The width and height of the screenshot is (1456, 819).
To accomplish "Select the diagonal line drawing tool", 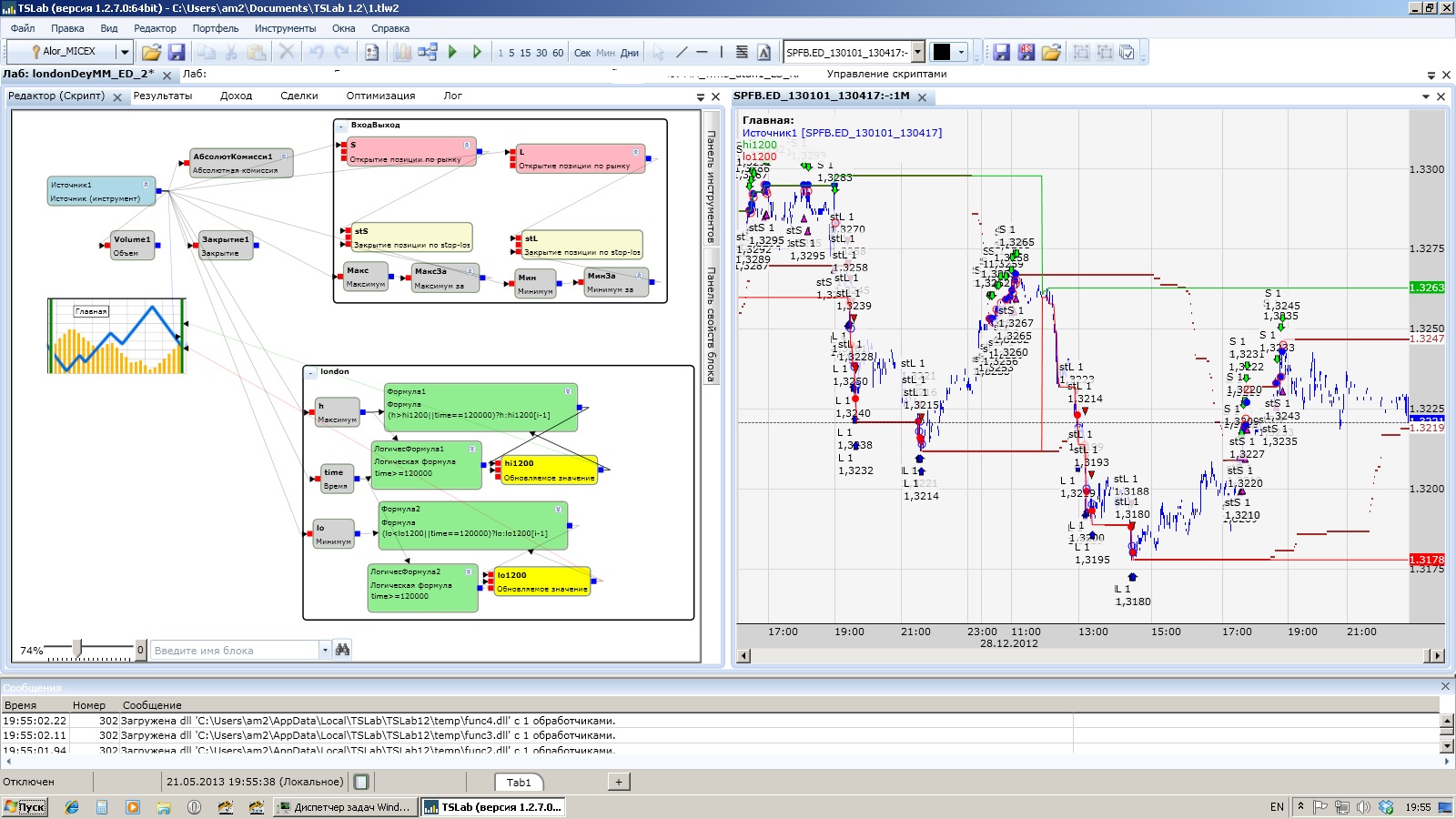I will tap(682, 53).
